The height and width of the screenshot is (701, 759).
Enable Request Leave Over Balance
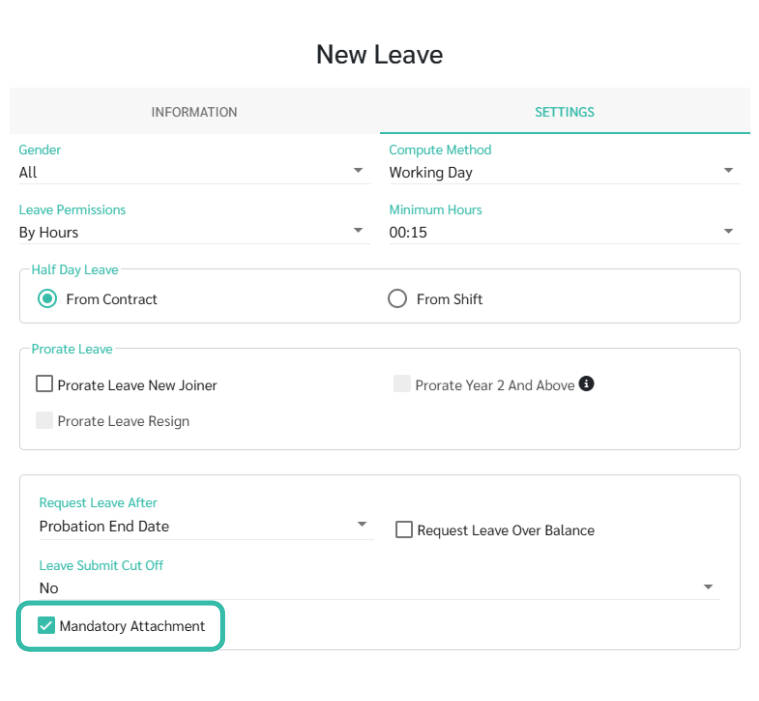[404, 530]
